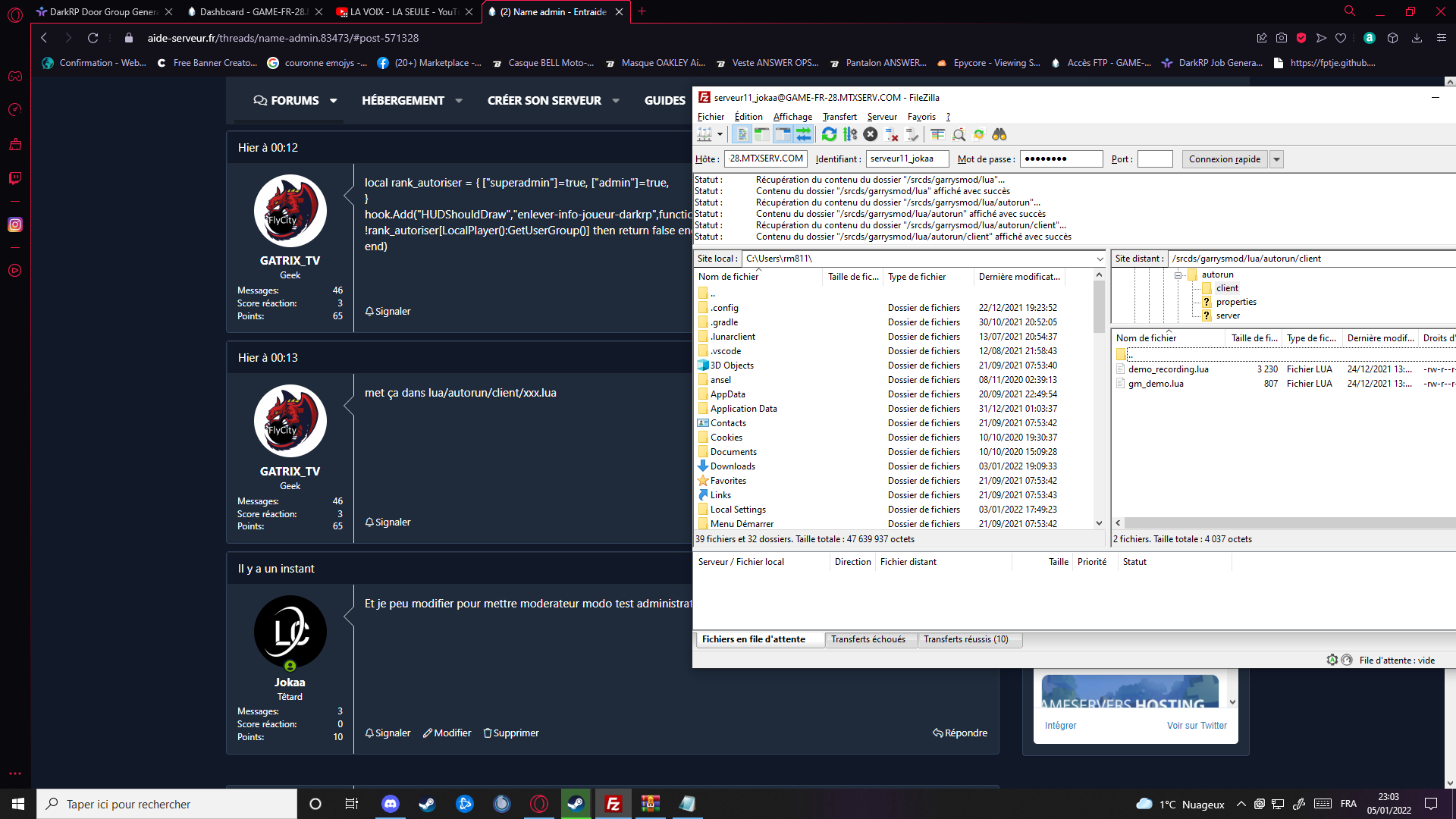Open FileZilla Site Manager icon

coord(704,134)
